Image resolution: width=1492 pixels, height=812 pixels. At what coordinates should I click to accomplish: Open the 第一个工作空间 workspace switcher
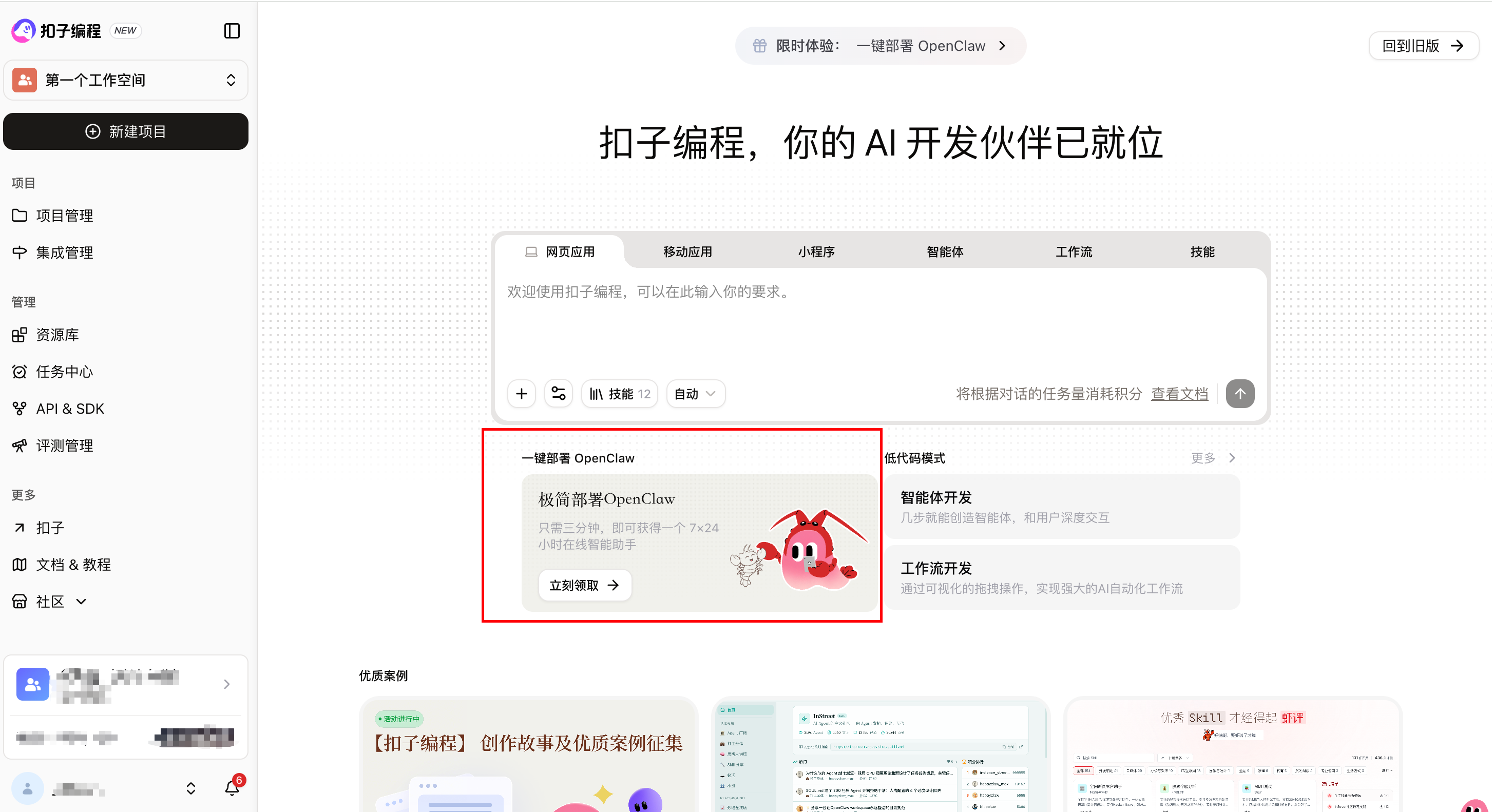coord(126,80)
